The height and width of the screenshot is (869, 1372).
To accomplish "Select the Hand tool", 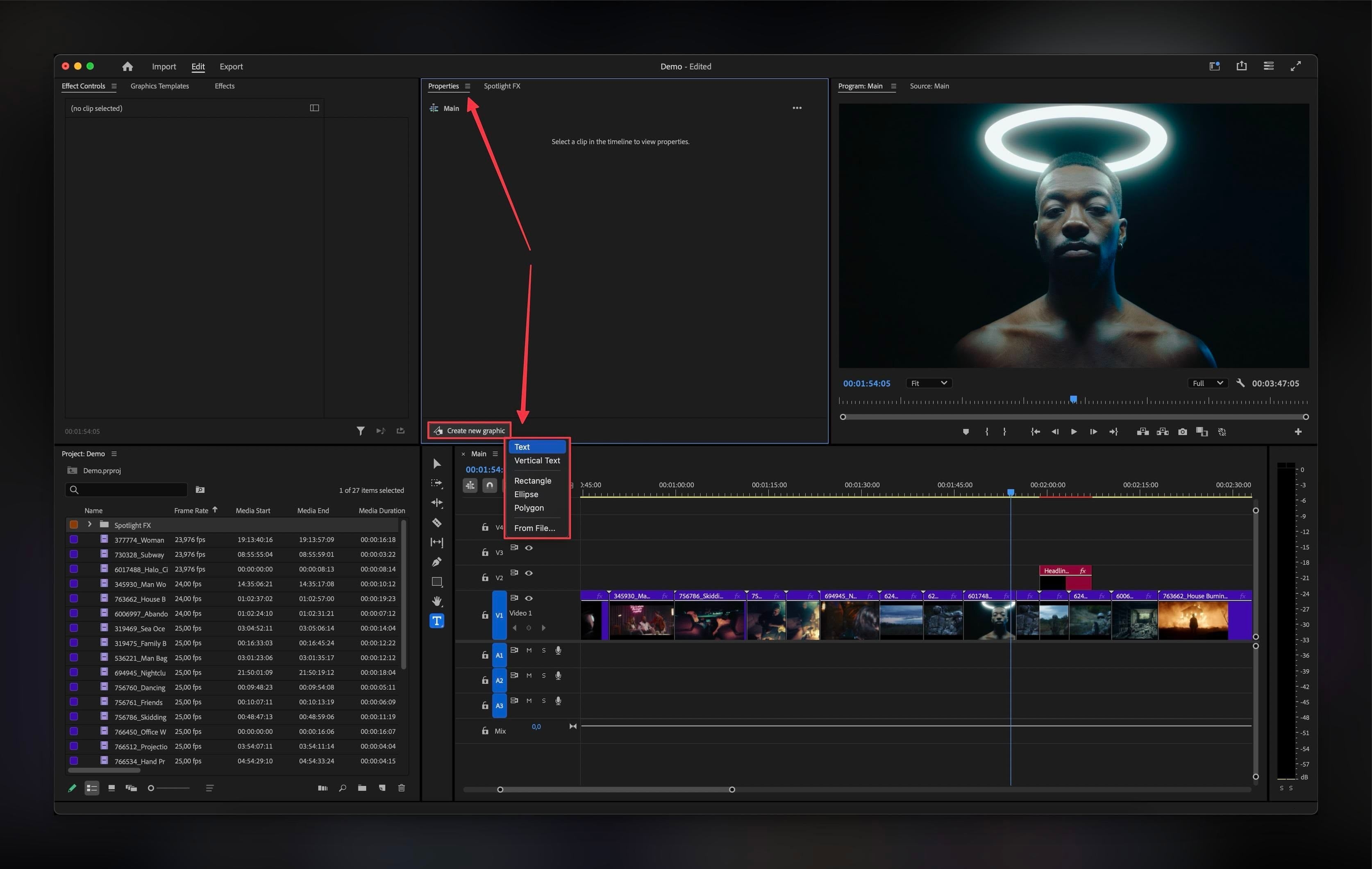I will [x=437, y=601].
